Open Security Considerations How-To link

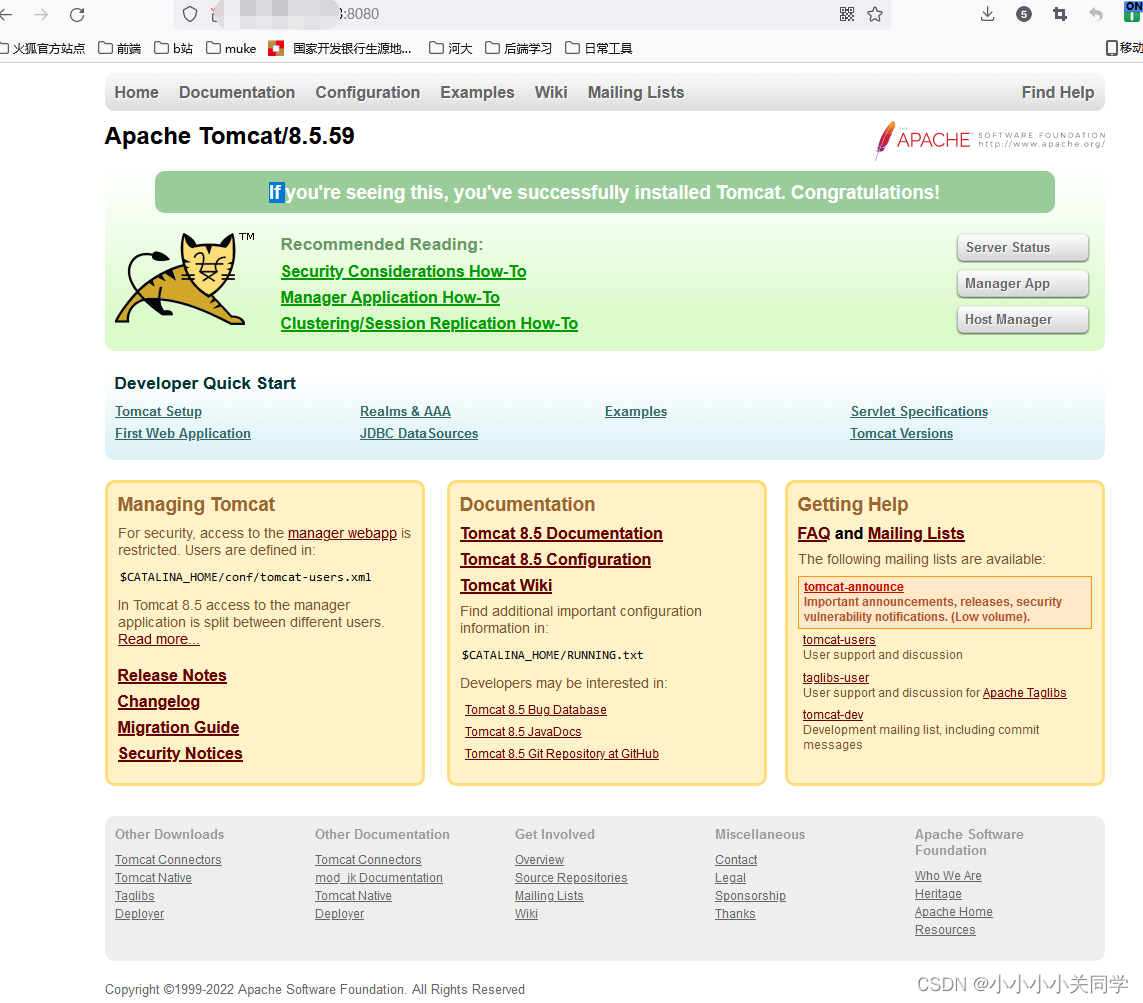point(404,271)
